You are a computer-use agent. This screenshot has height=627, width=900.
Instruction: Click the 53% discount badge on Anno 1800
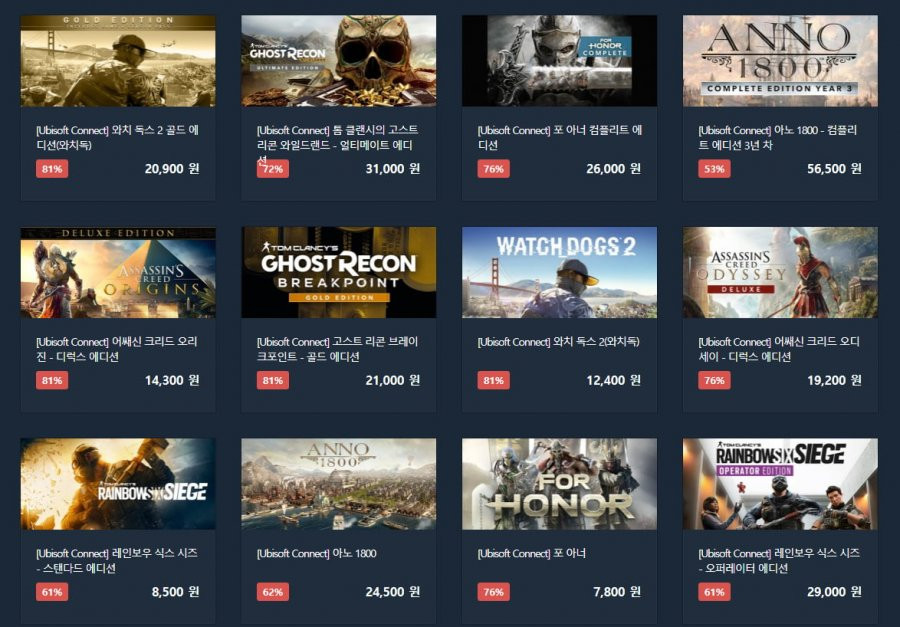714,169
